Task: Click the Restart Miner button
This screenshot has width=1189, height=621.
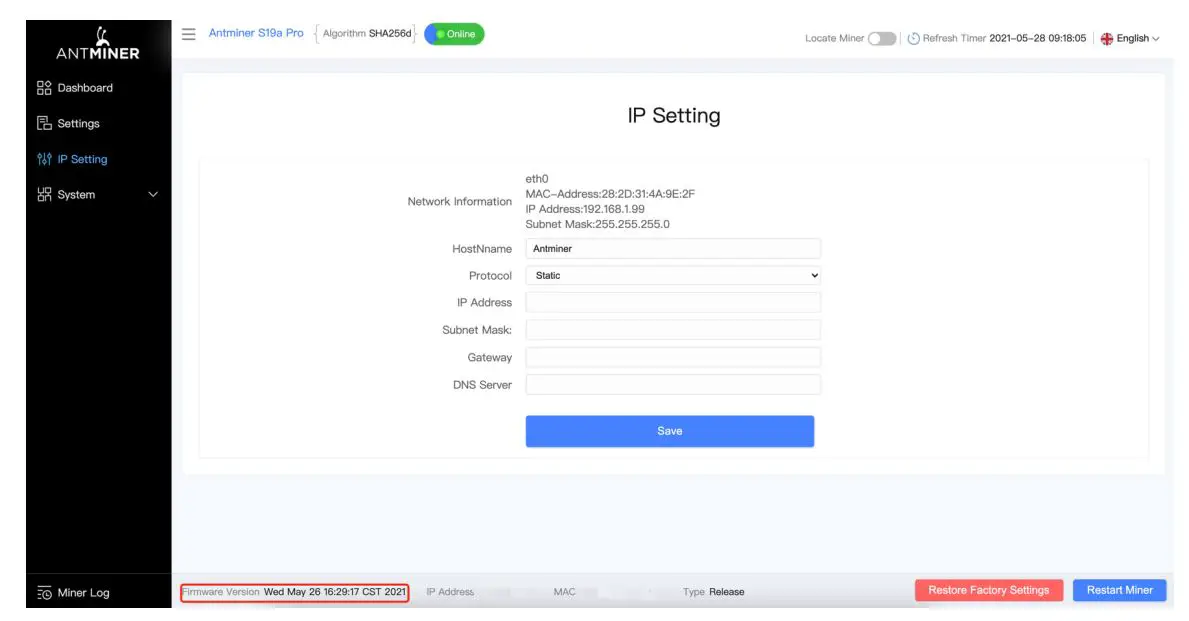Action: point(1118,590)
